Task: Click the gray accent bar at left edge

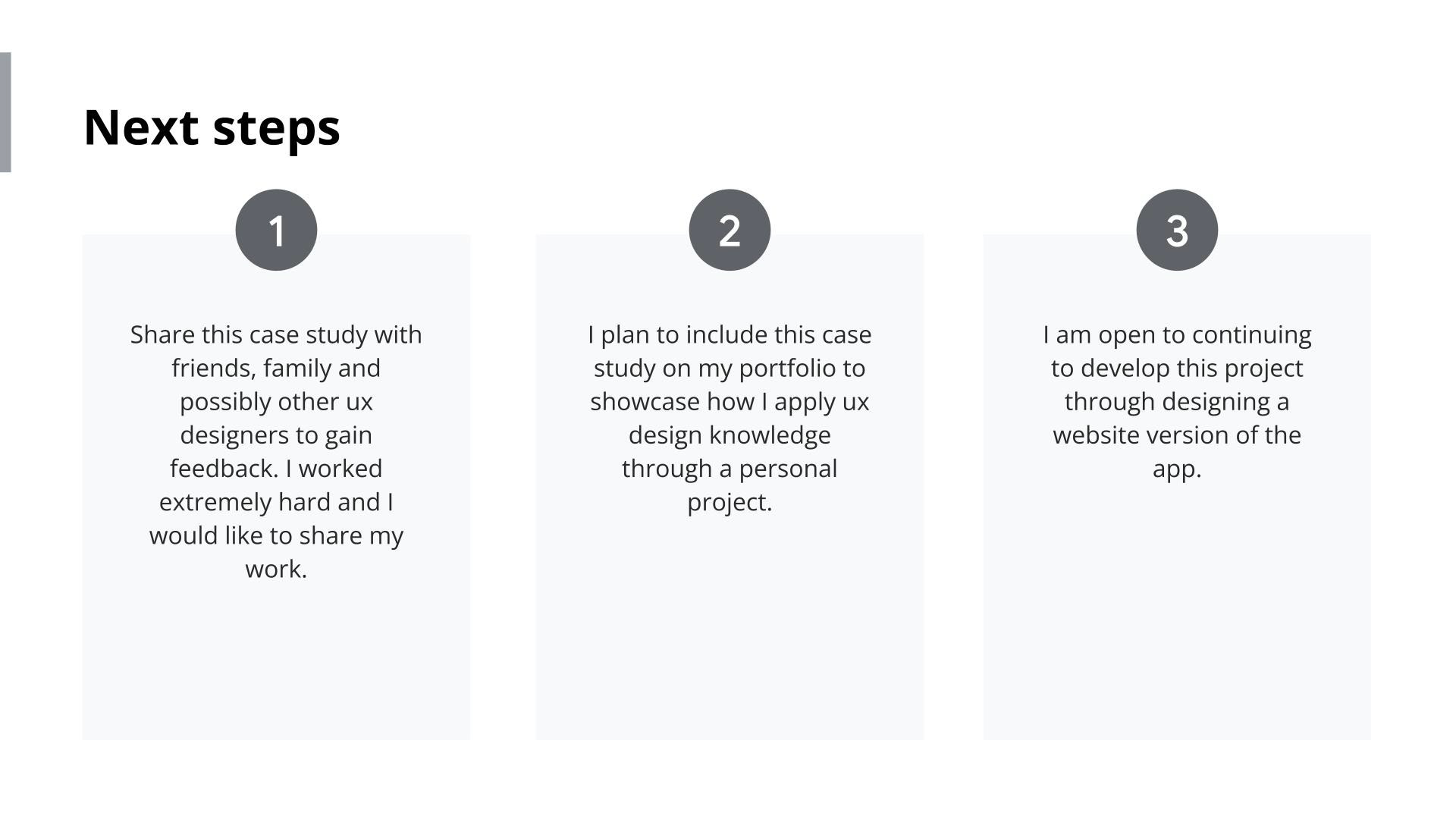Action: click(5, 112)
